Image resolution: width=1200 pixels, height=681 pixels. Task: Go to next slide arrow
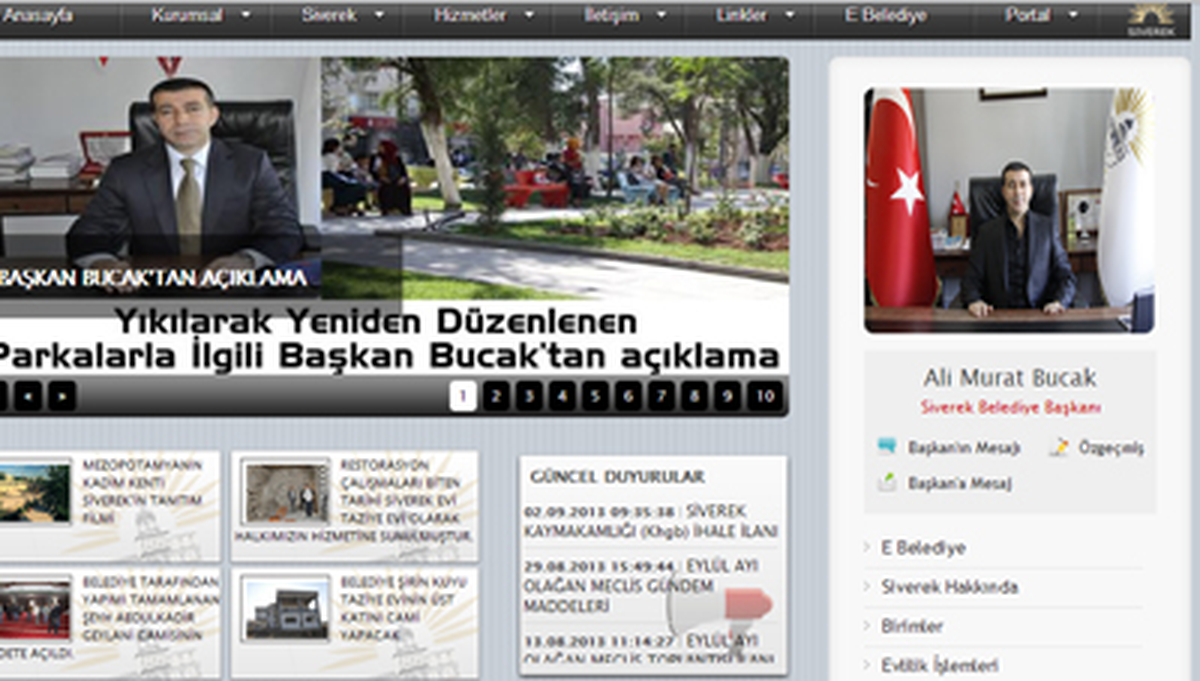[x=62, y=396]
